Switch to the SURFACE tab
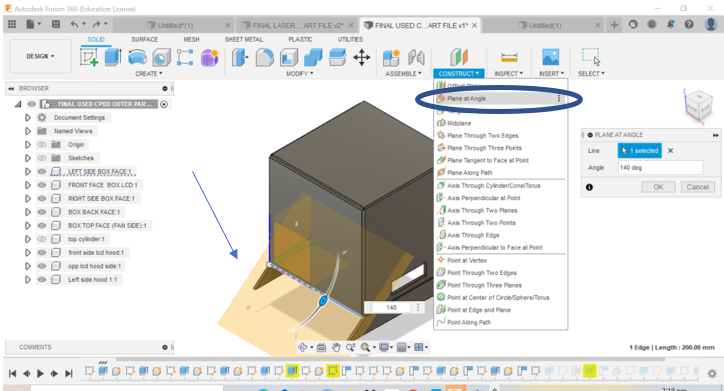The width and height of the screenshot is (724, 391). tap(145, 40)
